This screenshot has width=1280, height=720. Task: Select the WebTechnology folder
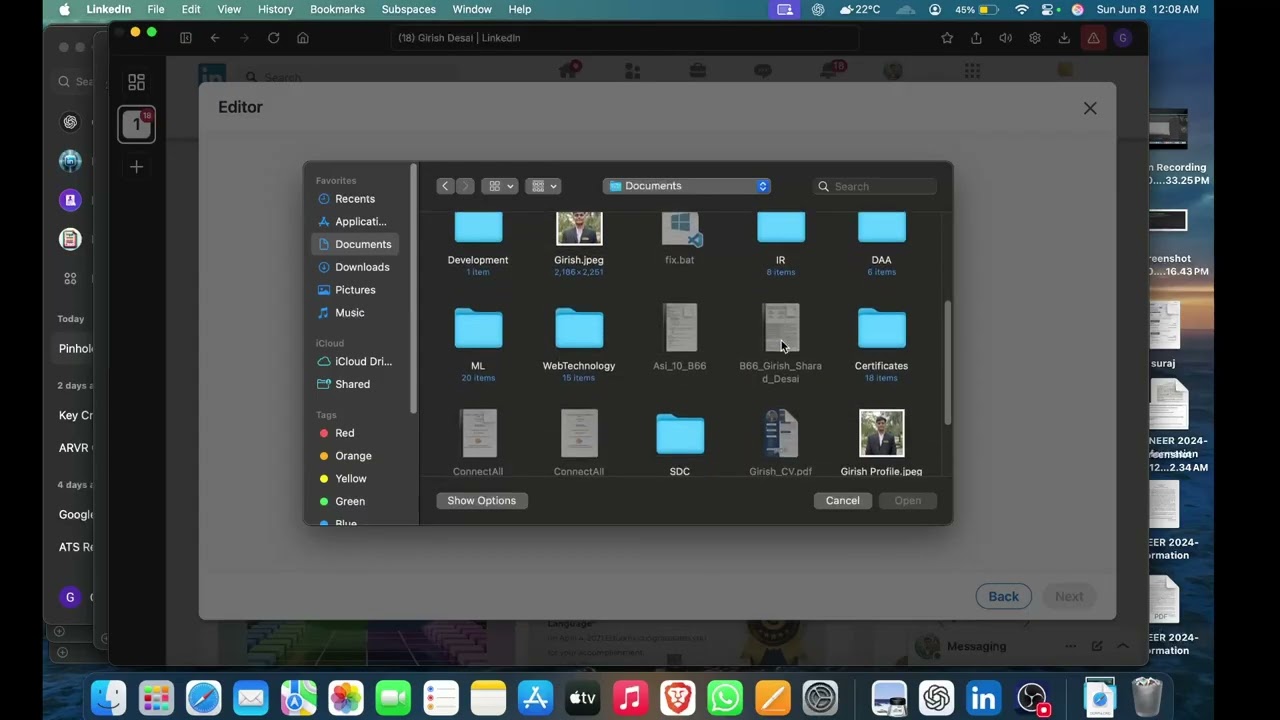point(579,343)
